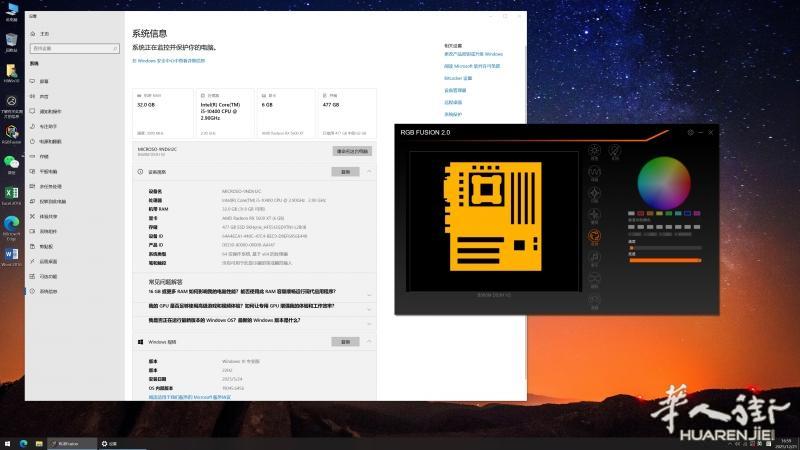The width and height of the screenshot is (800, 450).
Task: Open File Explorer from the taskbar
Action: point(39,444)
